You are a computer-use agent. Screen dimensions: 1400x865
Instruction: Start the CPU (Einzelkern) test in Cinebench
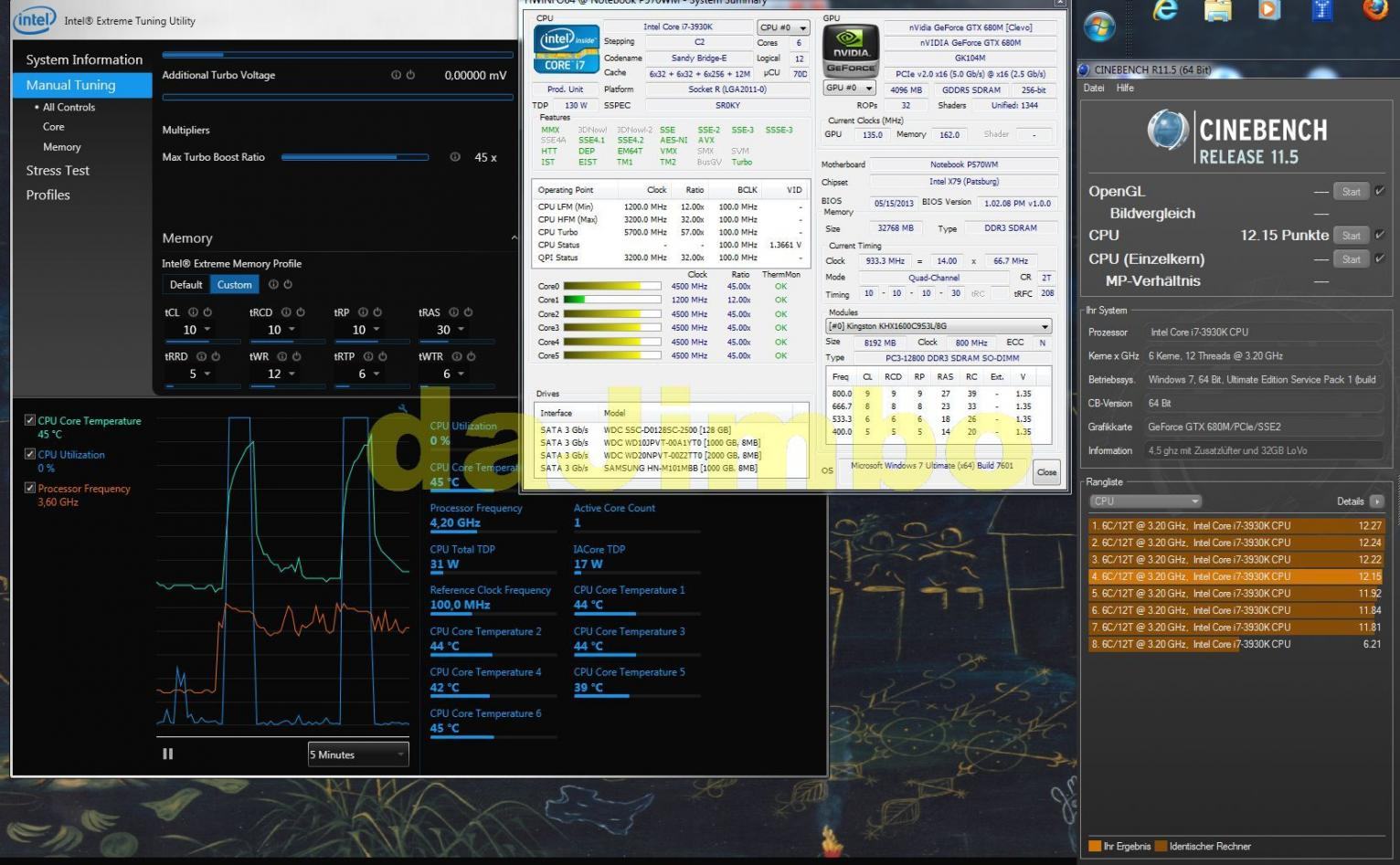[1352, 258]
